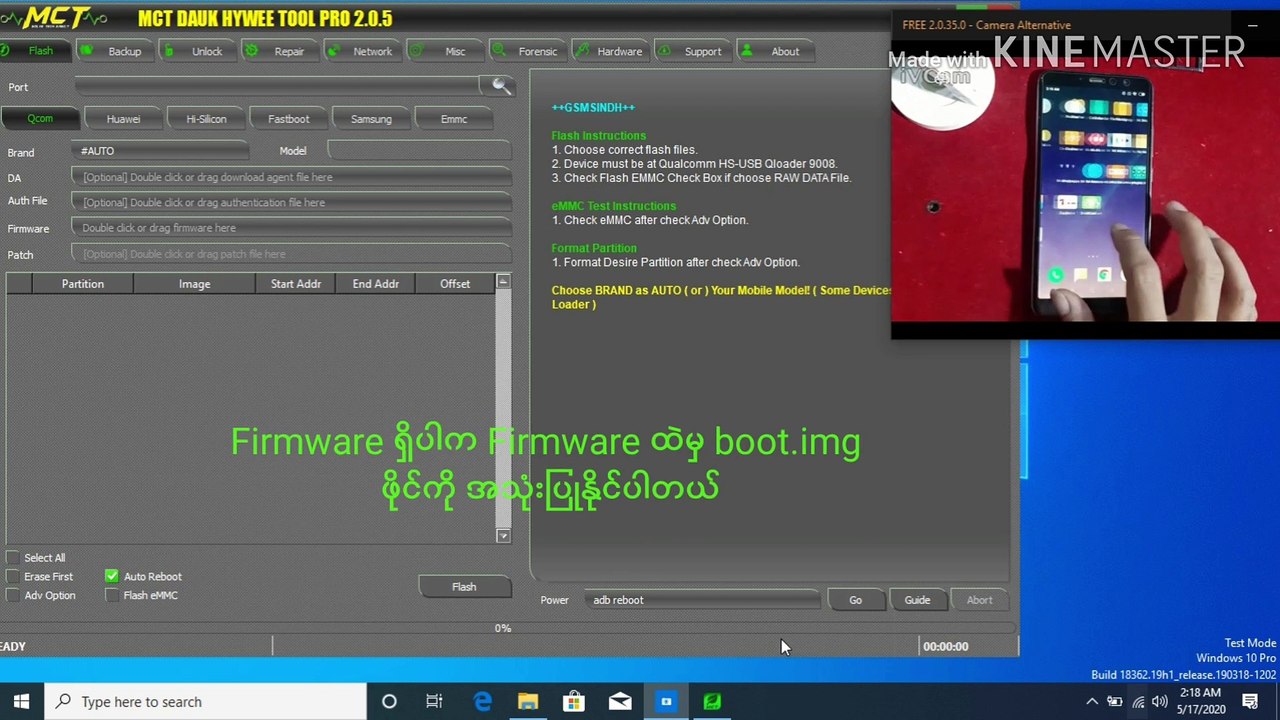
Task: Open the Model dropdown field
Action: tap(420, 151)
